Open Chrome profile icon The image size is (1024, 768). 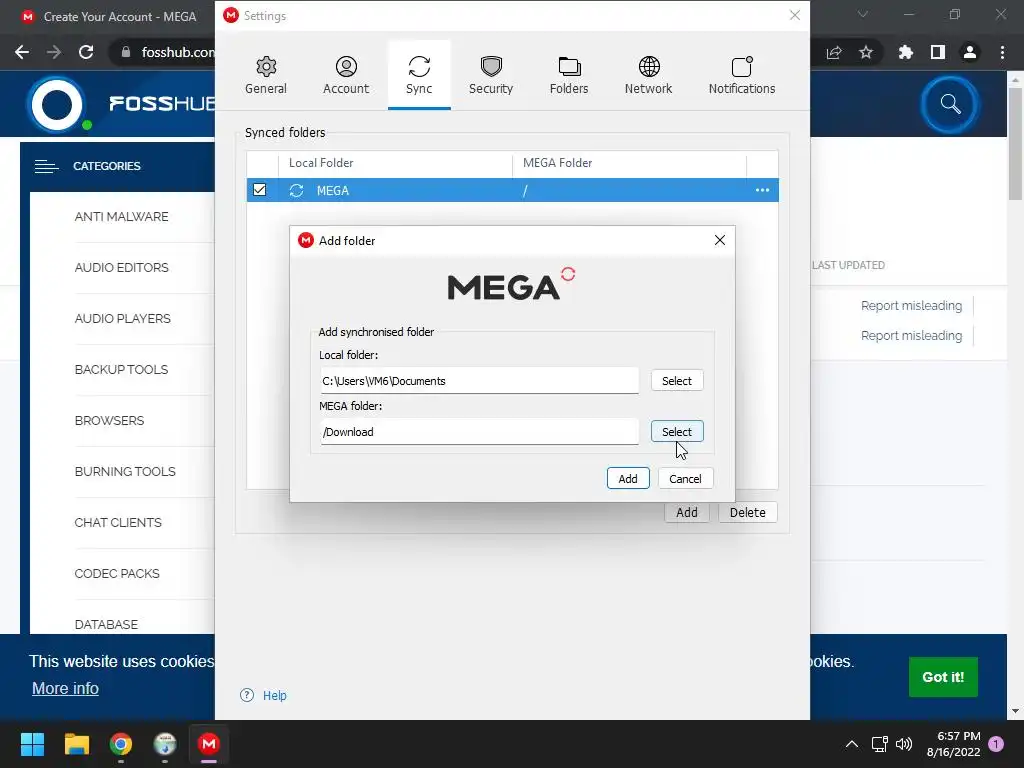click(970, 52)
